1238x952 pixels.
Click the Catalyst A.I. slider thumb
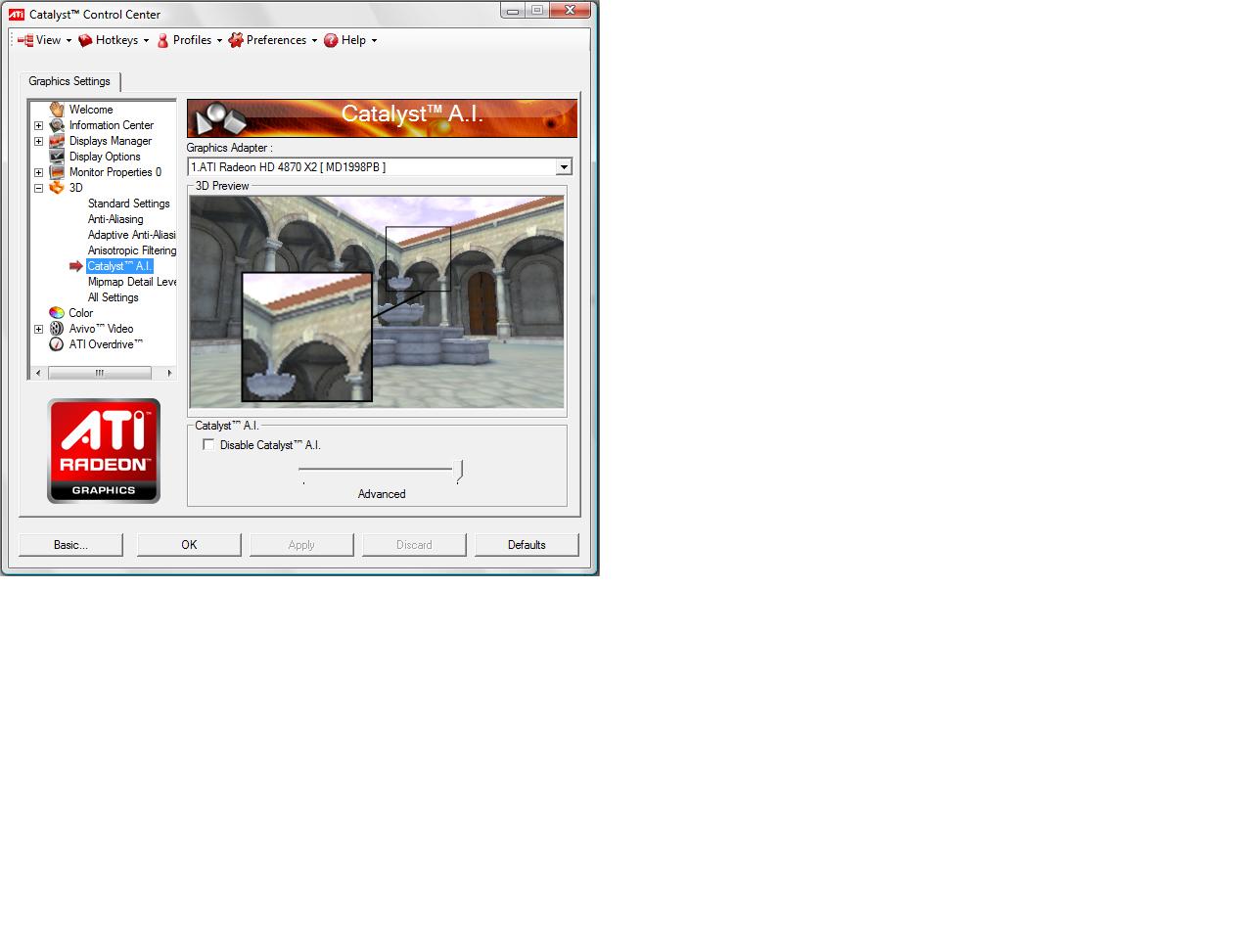pyautogui.click(x=459, y=471)
